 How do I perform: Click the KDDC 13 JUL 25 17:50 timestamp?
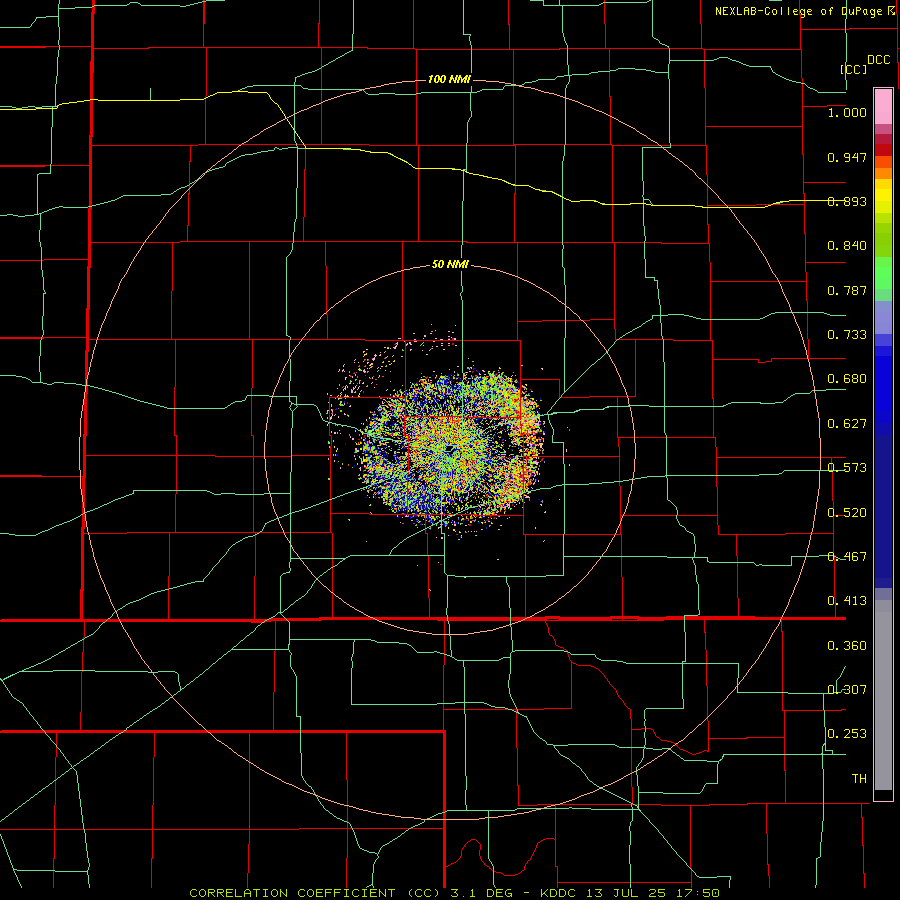coord(630,893)
